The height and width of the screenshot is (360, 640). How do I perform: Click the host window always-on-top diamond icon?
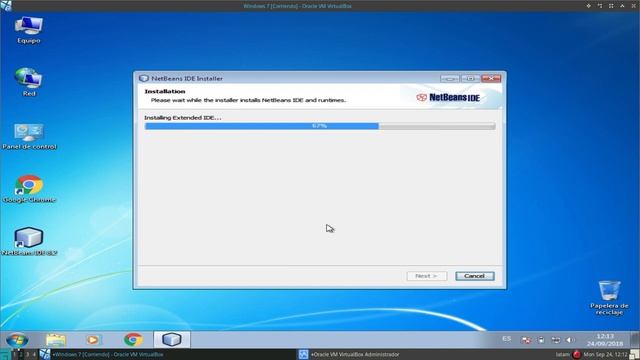588,6
